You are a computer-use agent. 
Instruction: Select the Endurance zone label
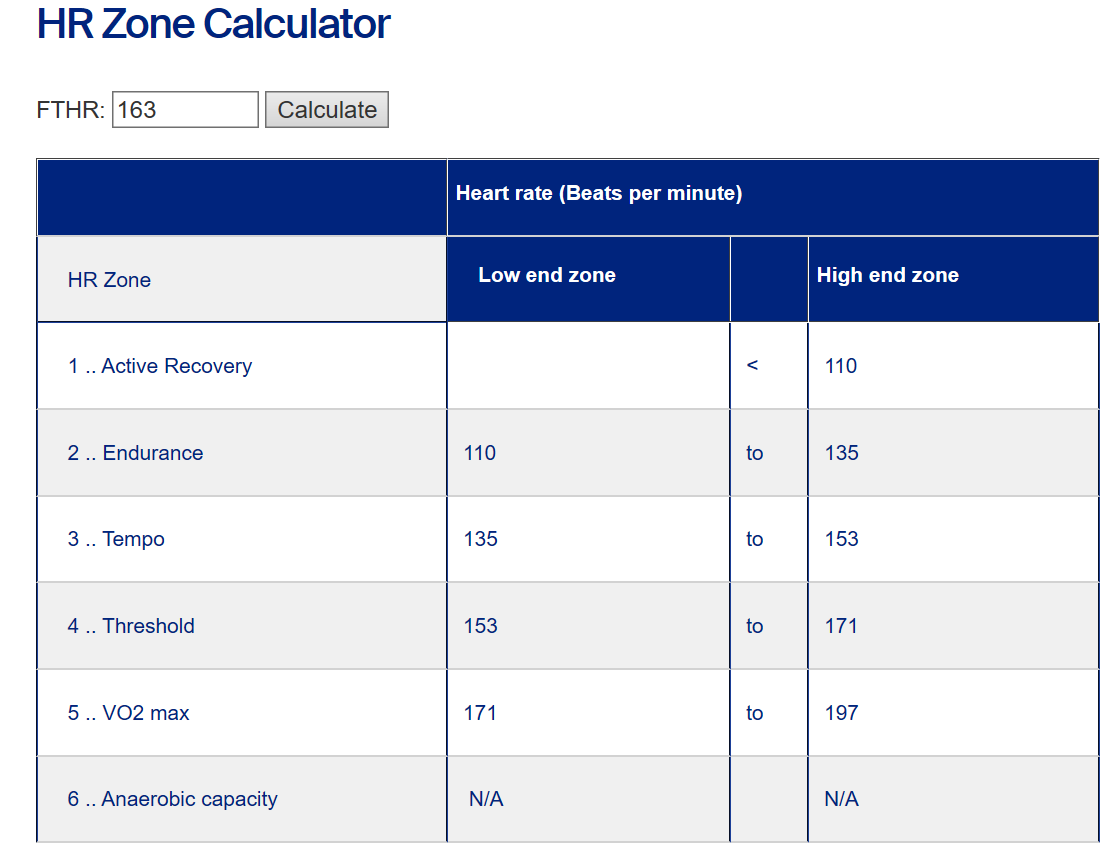(135, 453)
